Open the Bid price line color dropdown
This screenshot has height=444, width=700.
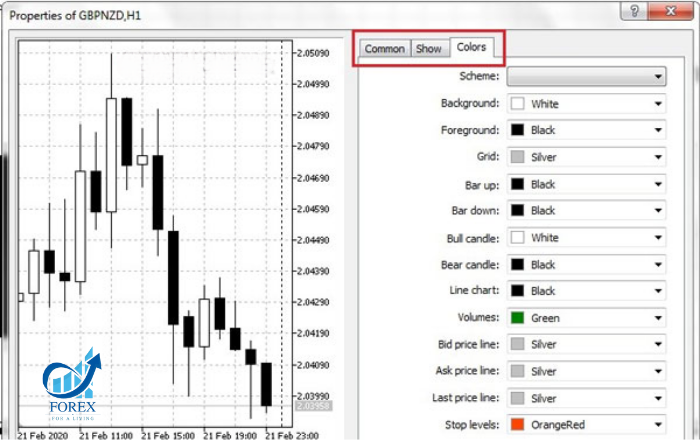coord(586,344)
